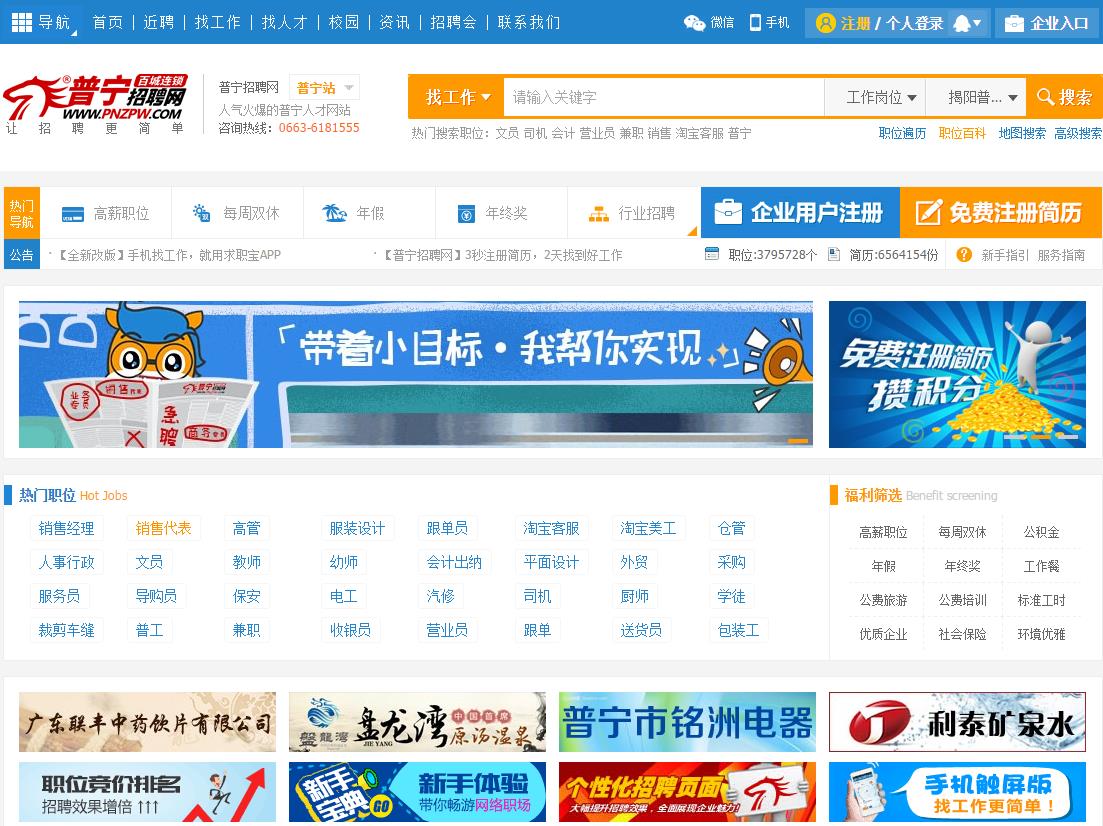Expand the bell notification dropdown arrow
This screenshot has height=826, width=1103.
pyautogui.click(x=977, y=23)
